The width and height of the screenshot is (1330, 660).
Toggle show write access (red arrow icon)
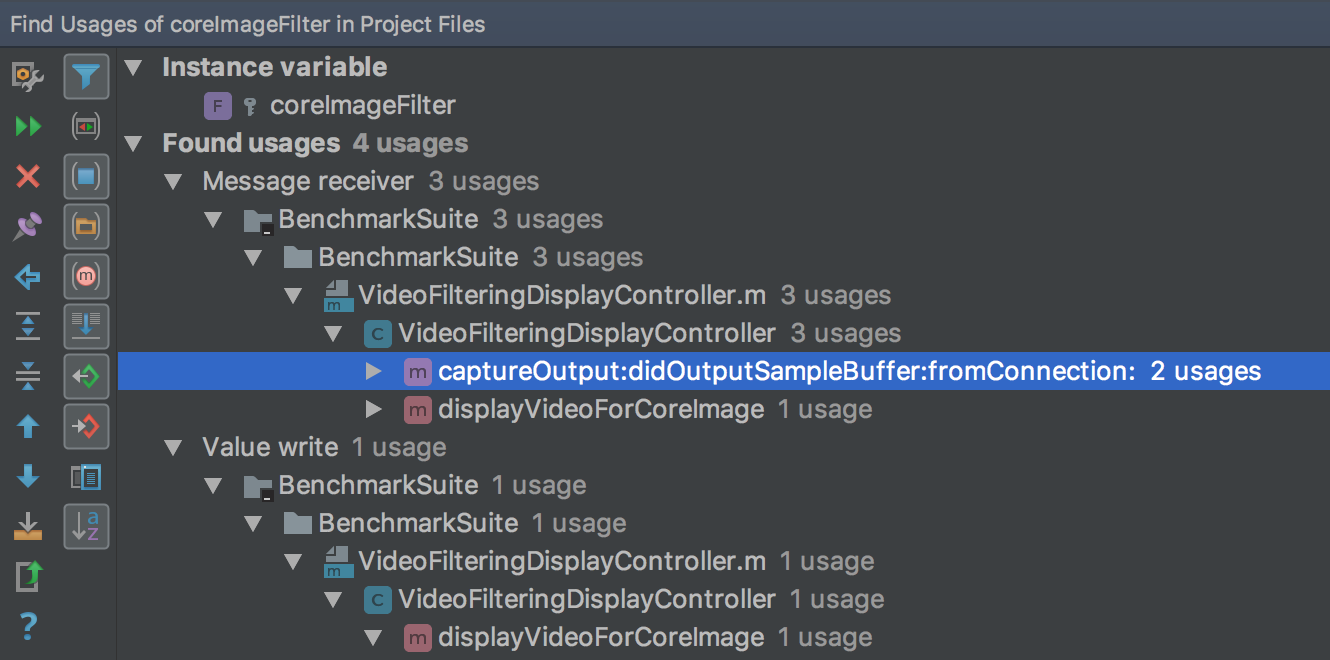pos(86,427)
